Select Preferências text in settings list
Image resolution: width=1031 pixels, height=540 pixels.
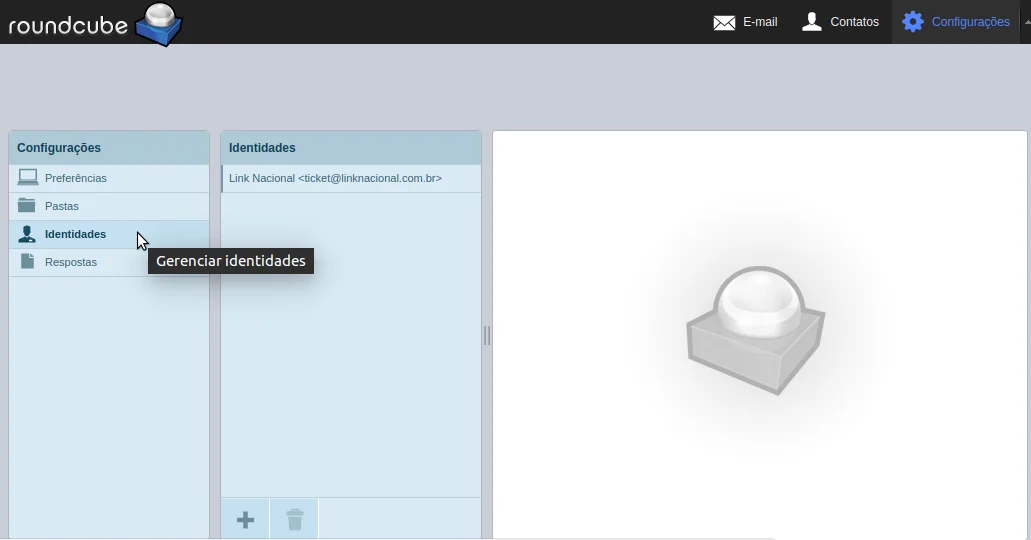[x=76, y=178]
